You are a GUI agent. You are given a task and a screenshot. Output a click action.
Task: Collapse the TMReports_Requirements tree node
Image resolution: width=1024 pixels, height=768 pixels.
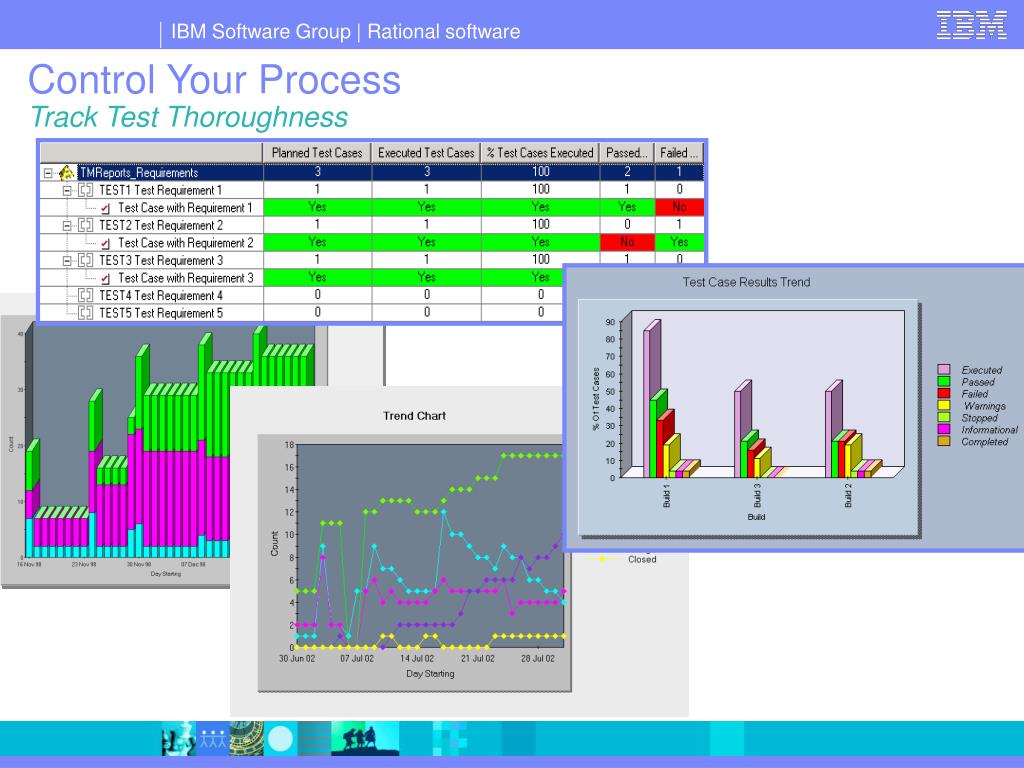pyautogui.click(x=48, y=173)
